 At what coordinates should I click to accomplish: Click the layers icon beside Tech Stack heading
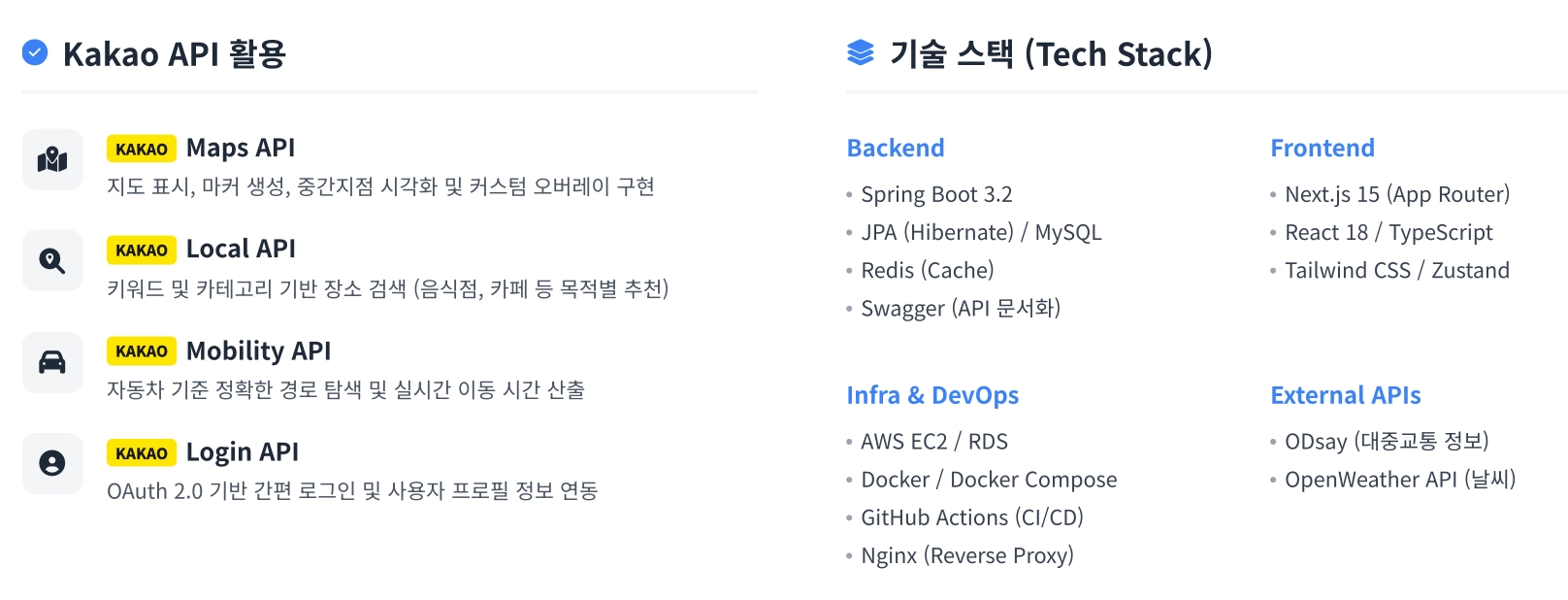click(861, 52)
